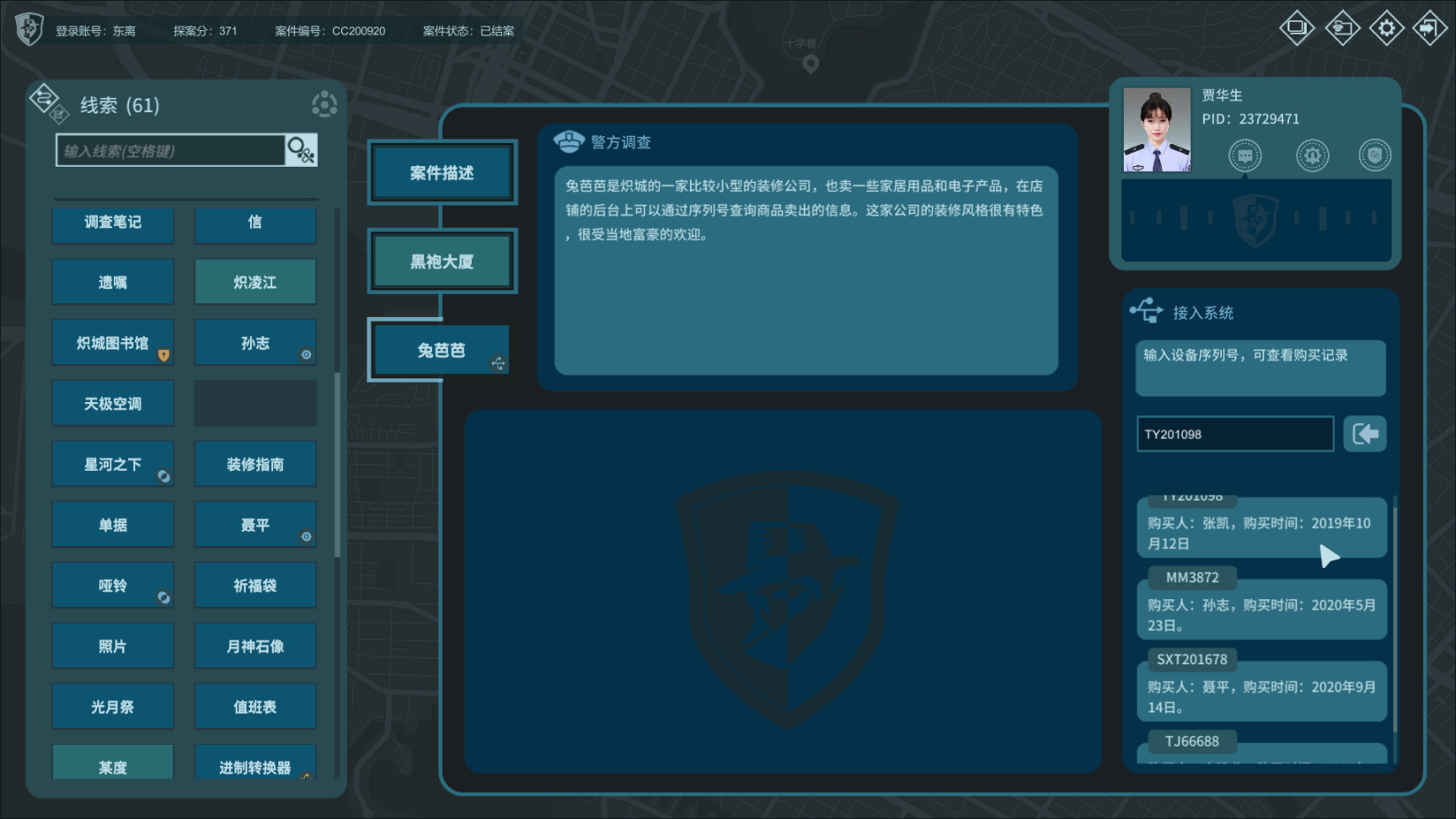The height and width of the screenshot is (819, 1456).
Task: Click the 案件状态 已结案 text
Action: click(468, 31)
